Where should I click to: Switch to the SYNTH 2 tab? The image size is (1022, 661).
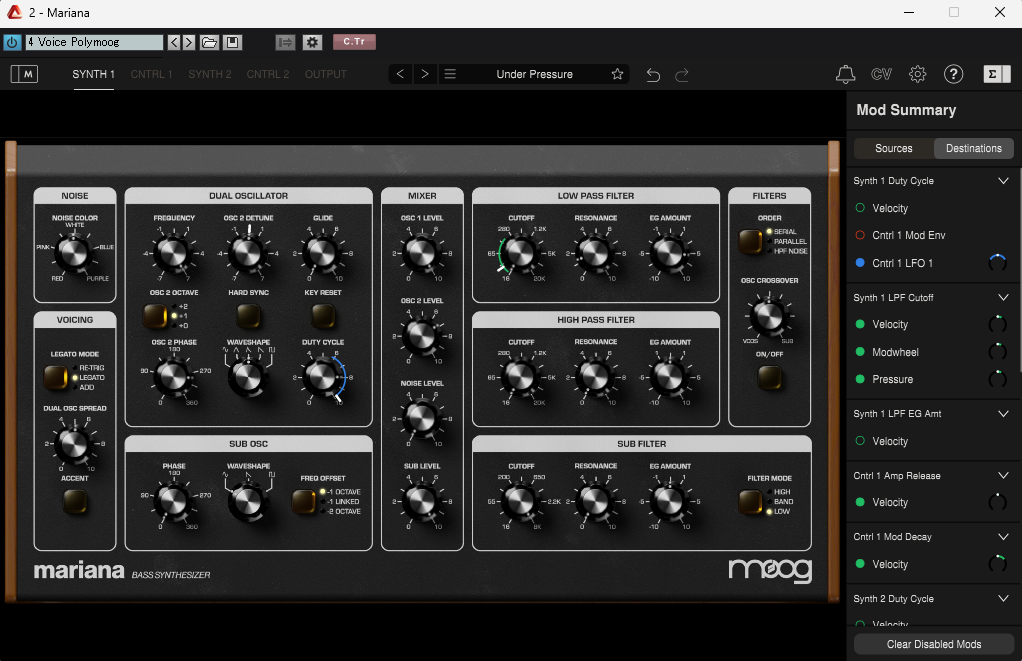pos(210,74)
